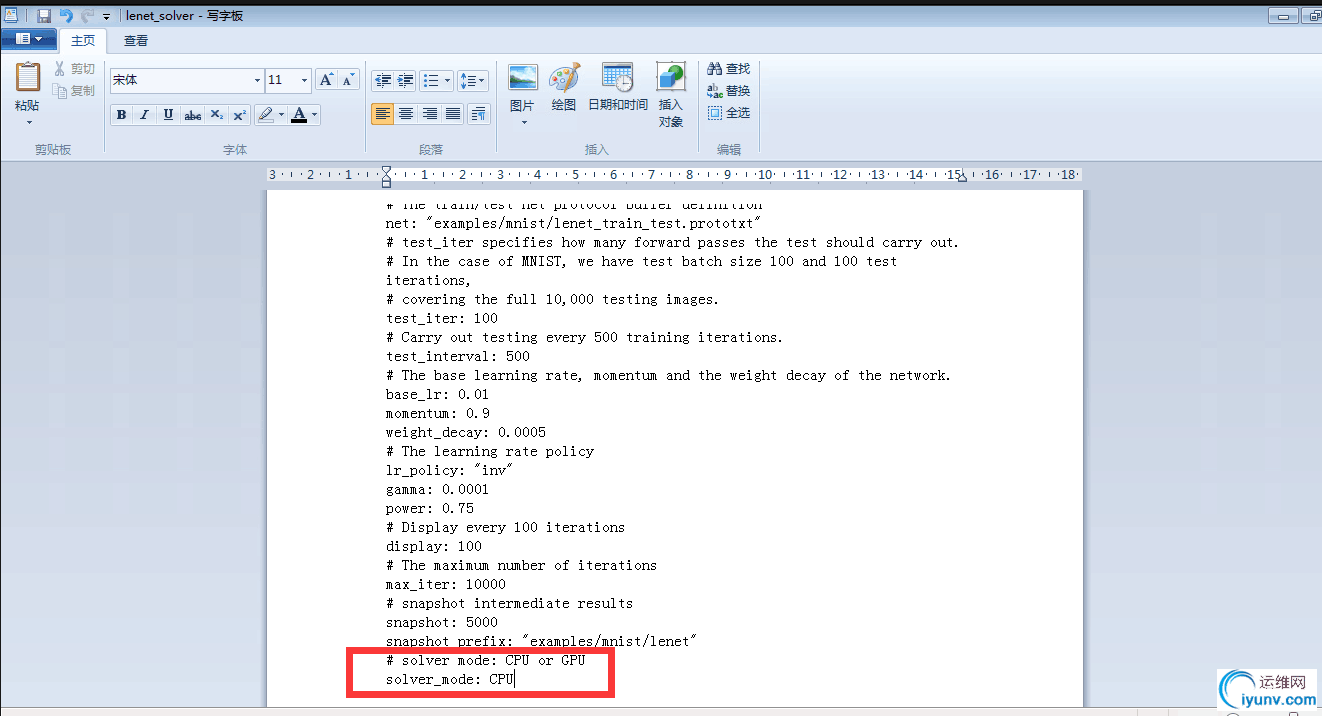Expand the 图片 picture options arrow
The width and height of the screenshot is (1322, 716).
[523, 122]
